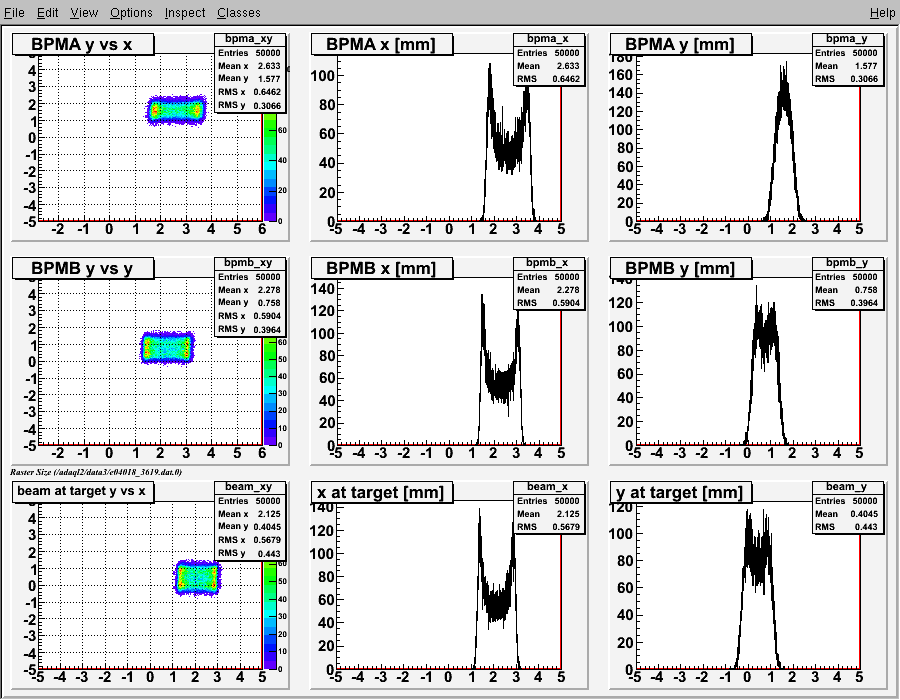
Task: Select the 'BPMB y vs y' plot title
Action: tap(83, 268)
